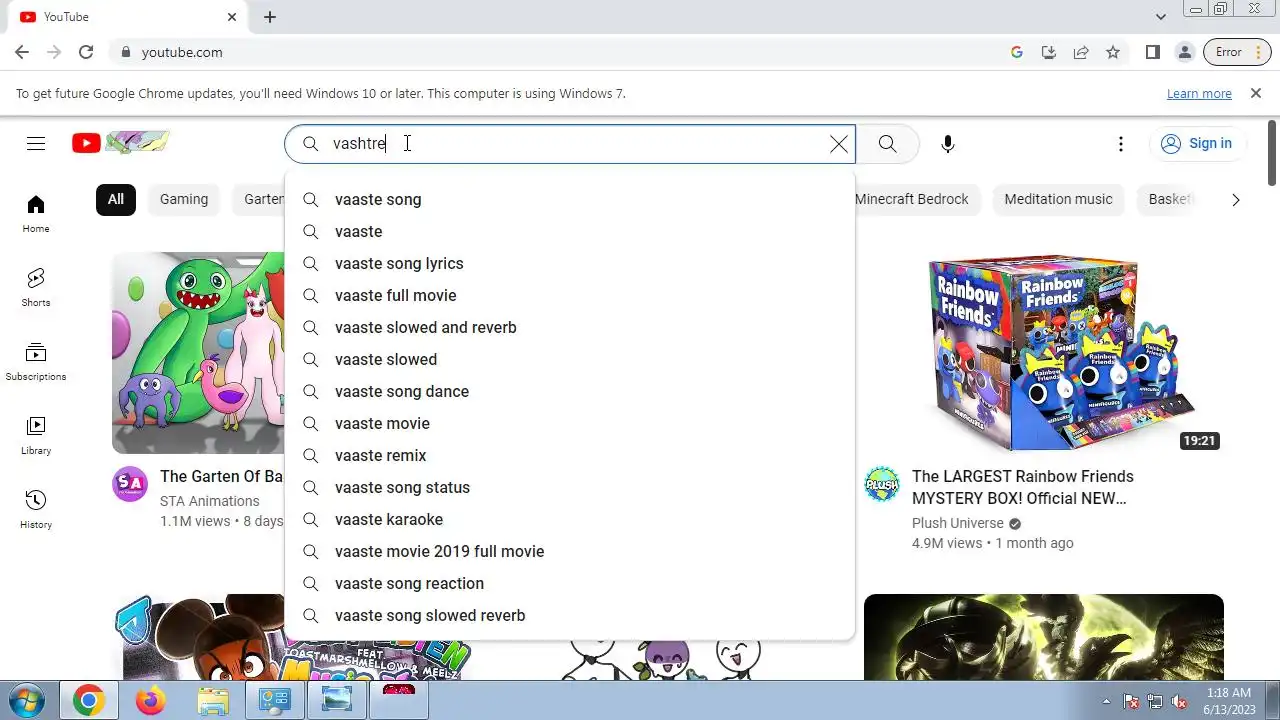Image resolution: width=1280 pixels, height=720 pixels.
Task: Click STA Animations channel avatar
Action: click(x=130, y=484)
